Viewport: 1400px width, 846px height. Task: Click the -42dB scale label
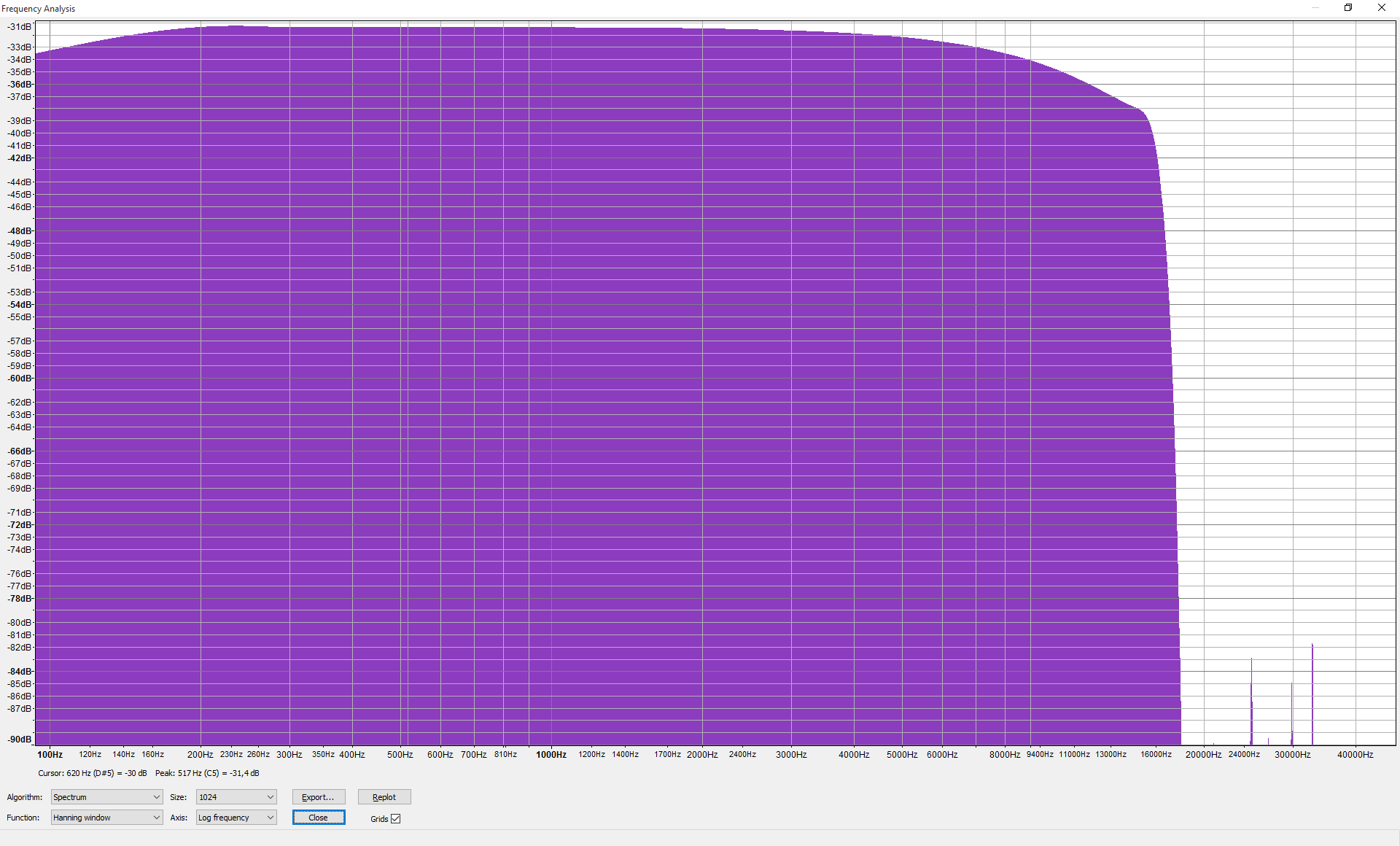click(x=20, y=158)
